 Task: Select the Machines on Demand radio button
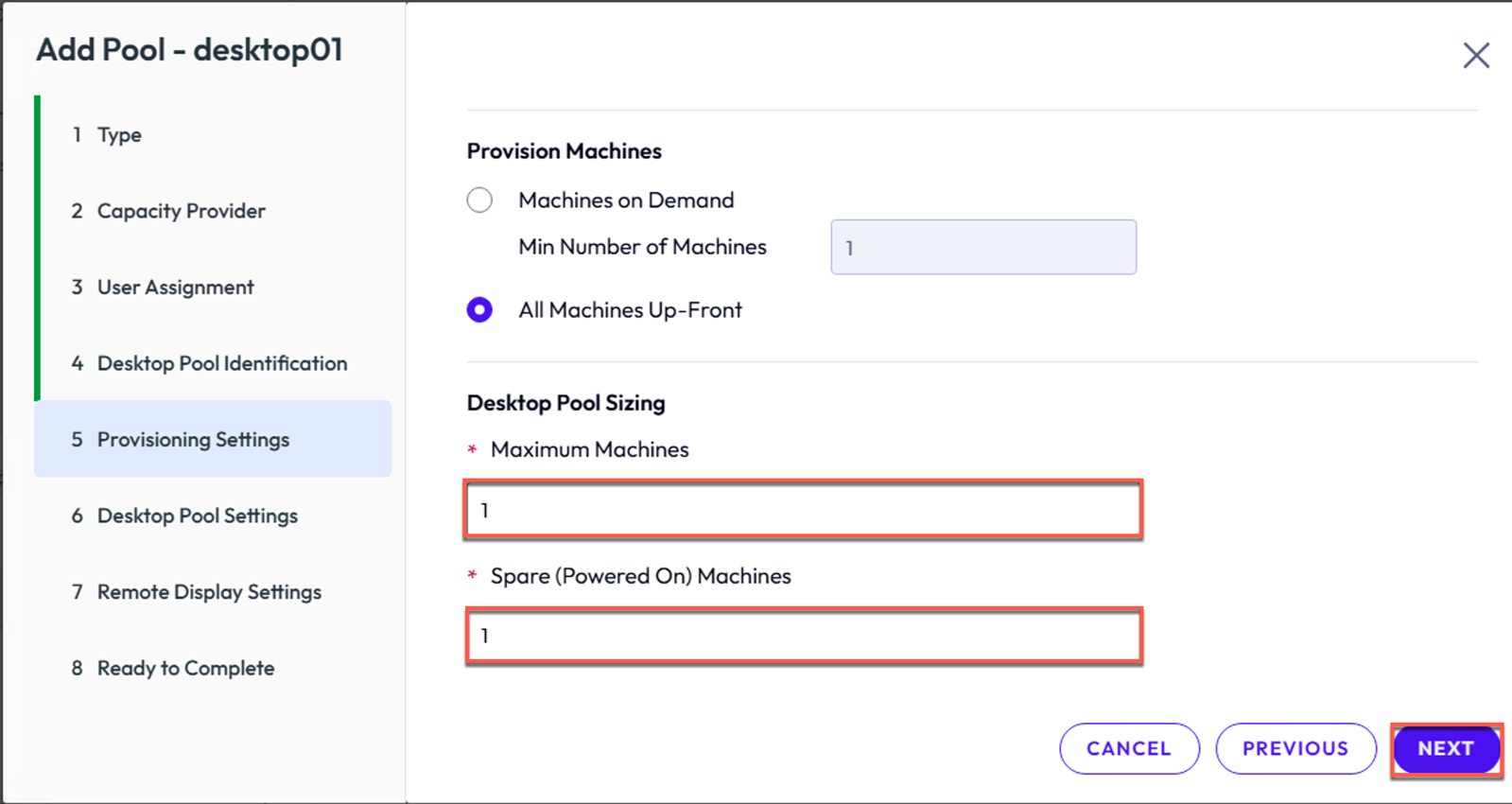point(479,201)
